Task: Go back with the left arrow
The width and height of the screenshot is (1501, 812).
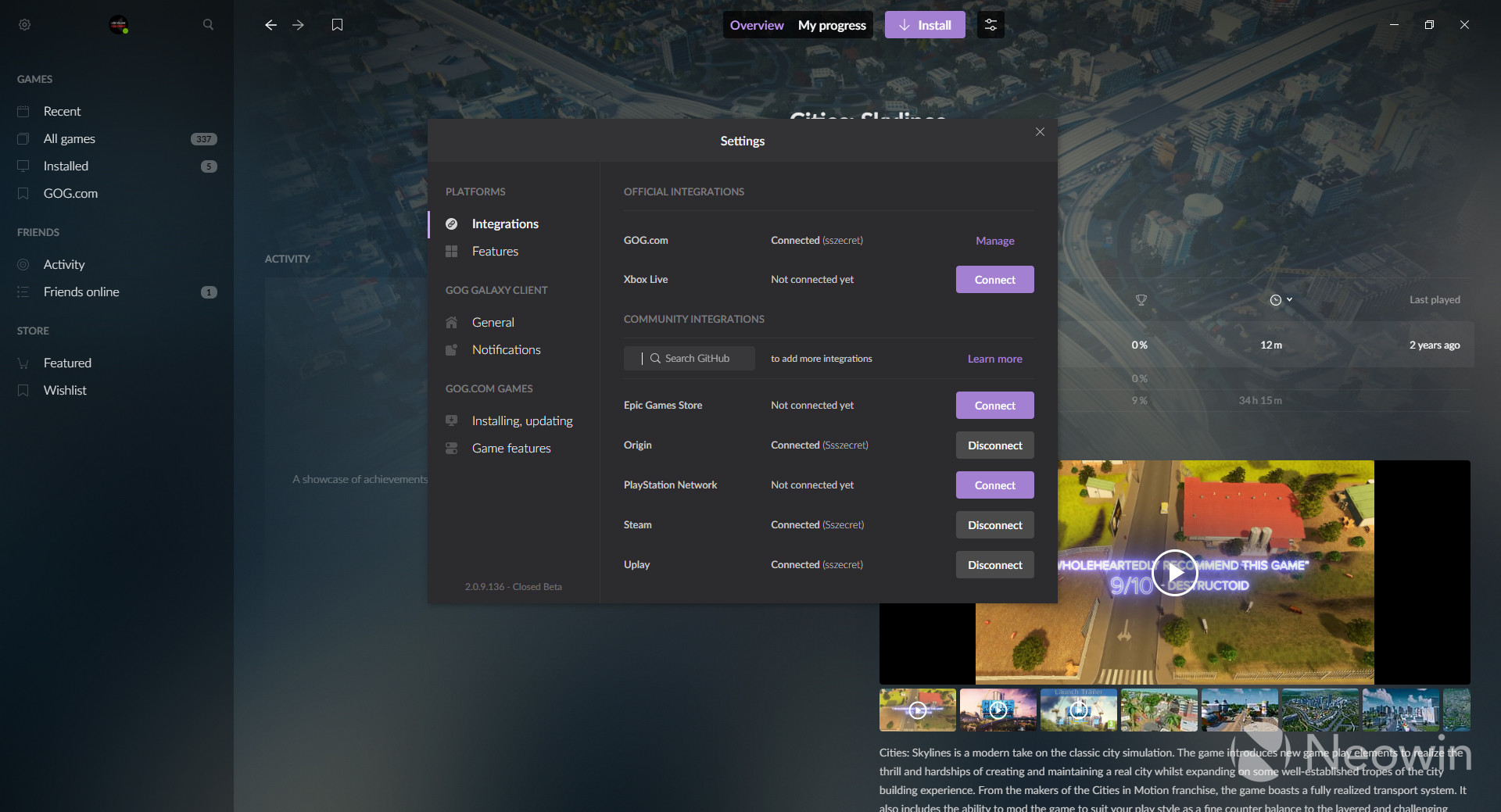Action: (x=270, y=25)
